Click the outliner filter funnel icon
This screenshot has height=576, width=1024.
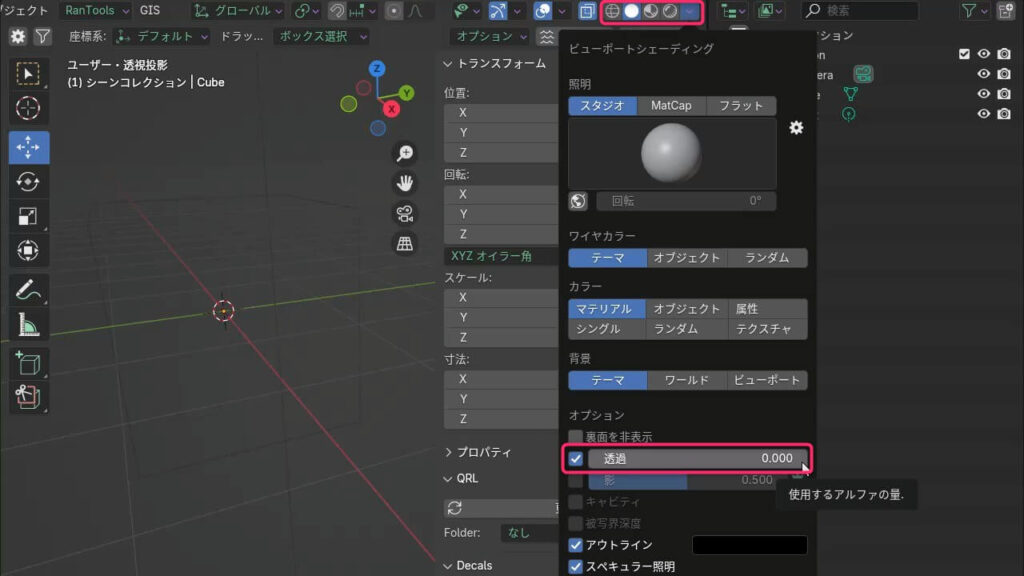click(x=969, y=10)
